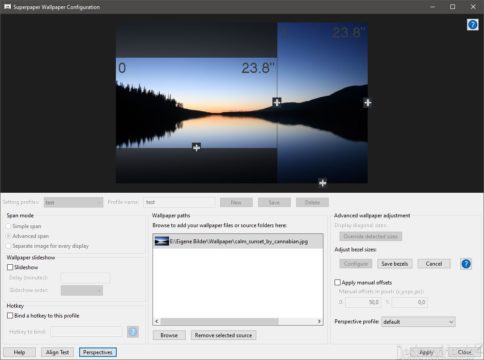Click the plus handle at the right display's bottom
The height and width of the screenshot is (360, 484).
(x=322, y=183)
